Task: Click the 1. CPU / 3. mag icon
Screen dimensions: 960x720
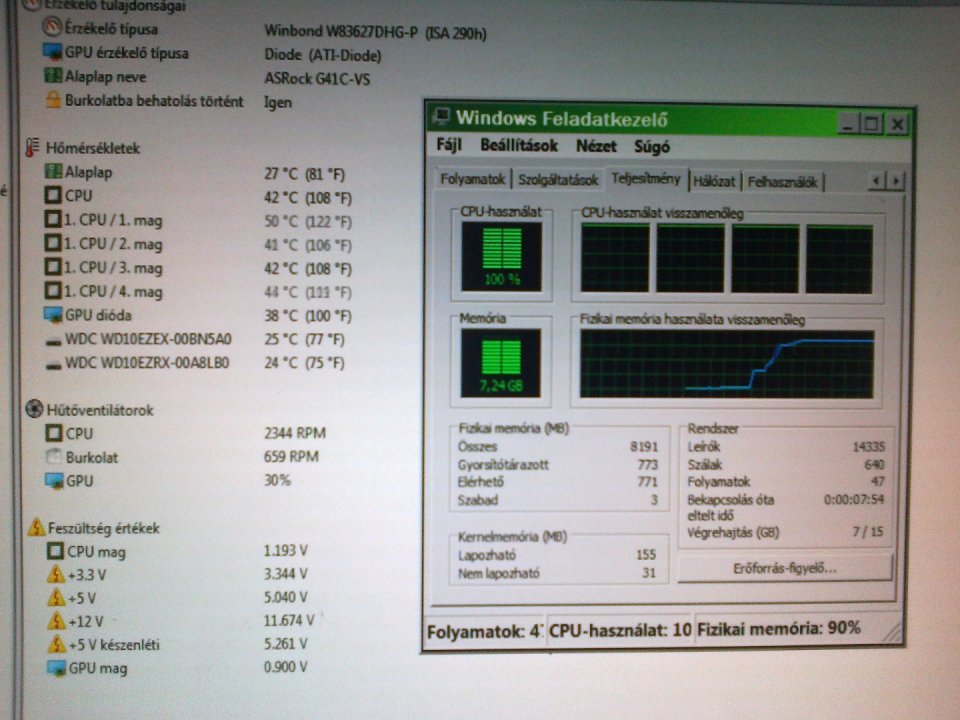Action: pyautogui.click(x=53, y=267)
